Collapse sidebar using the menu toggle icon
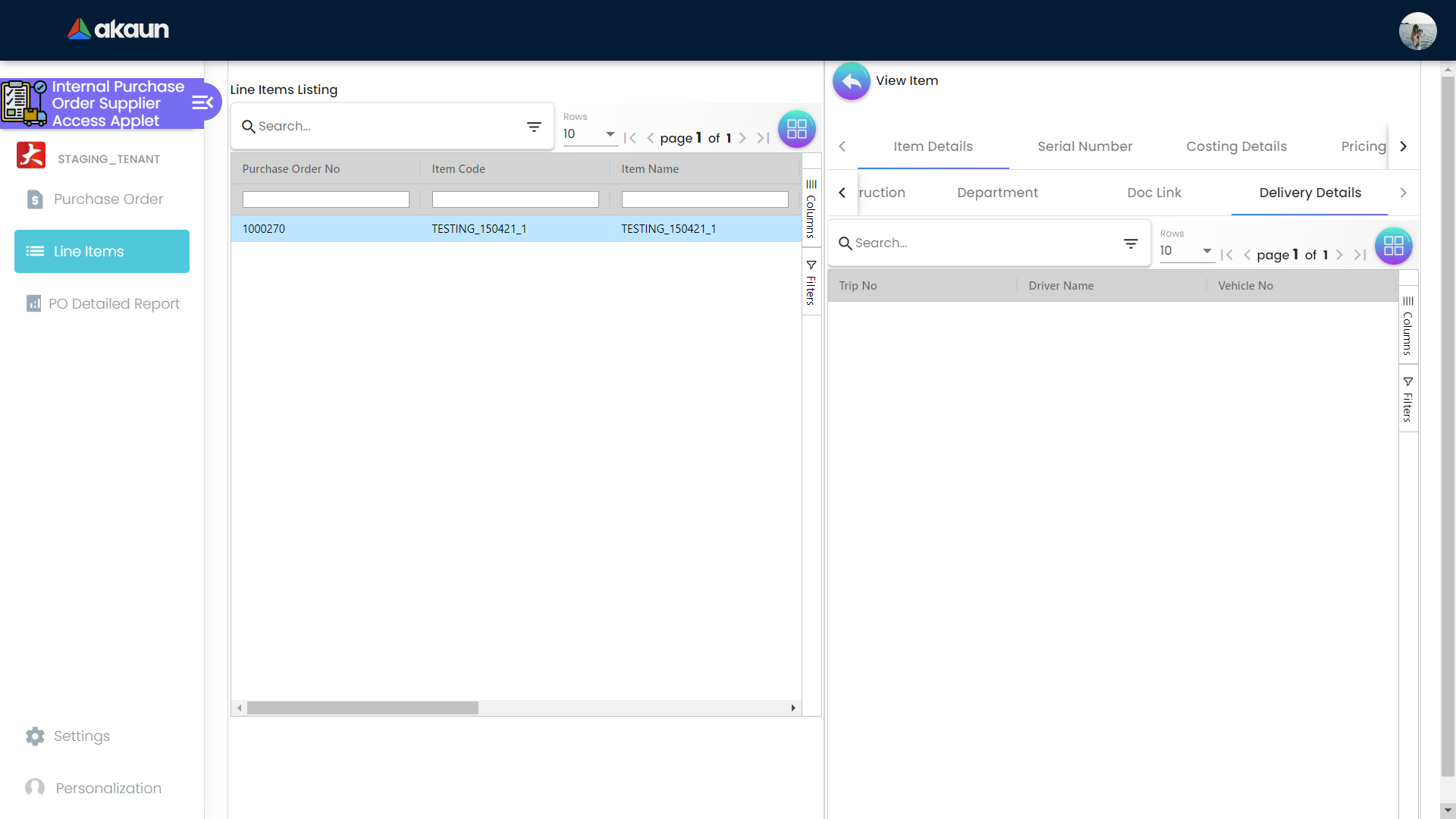 pos(202,102)
